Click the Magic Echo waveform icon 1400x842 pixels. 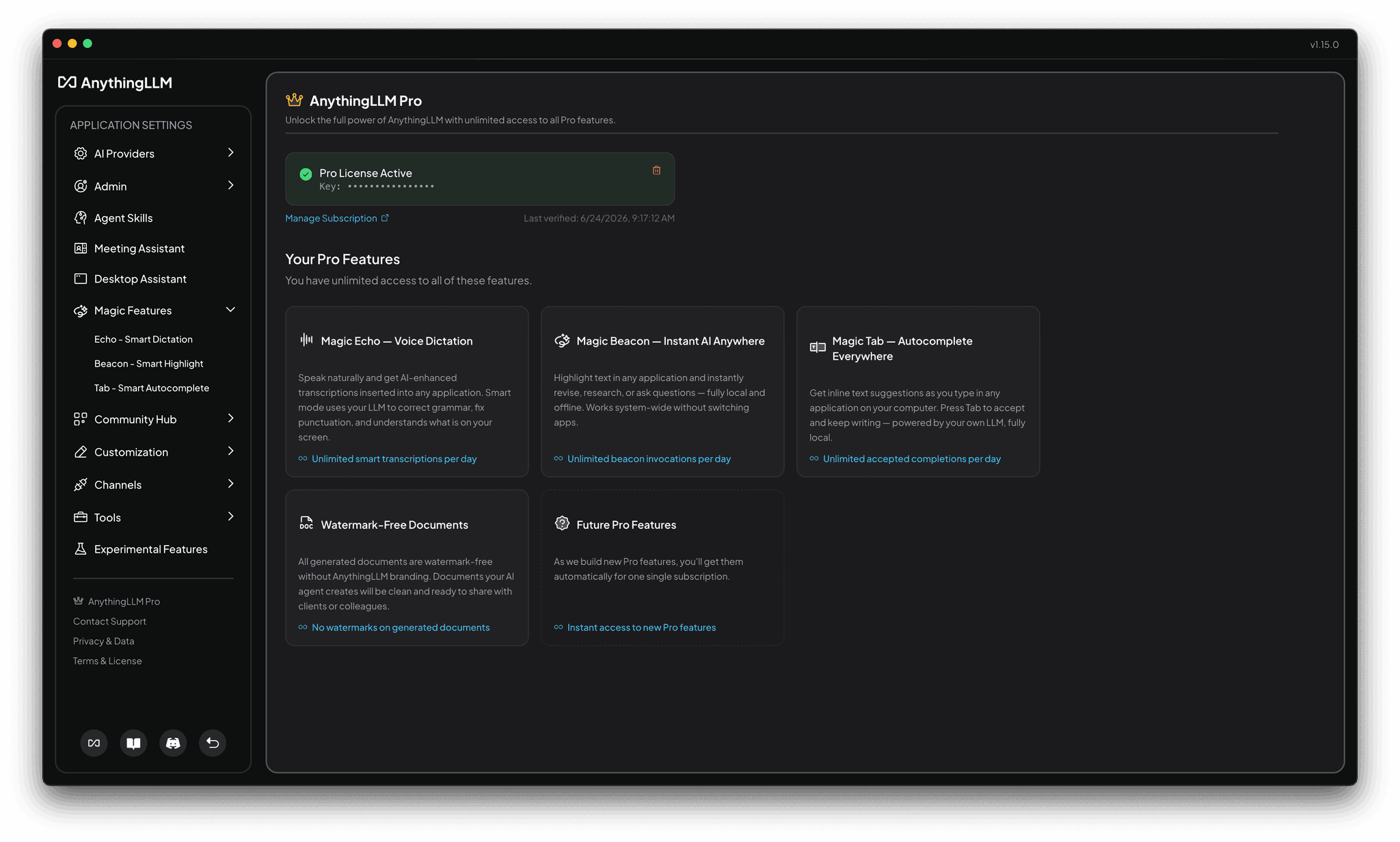click(306, 339)
